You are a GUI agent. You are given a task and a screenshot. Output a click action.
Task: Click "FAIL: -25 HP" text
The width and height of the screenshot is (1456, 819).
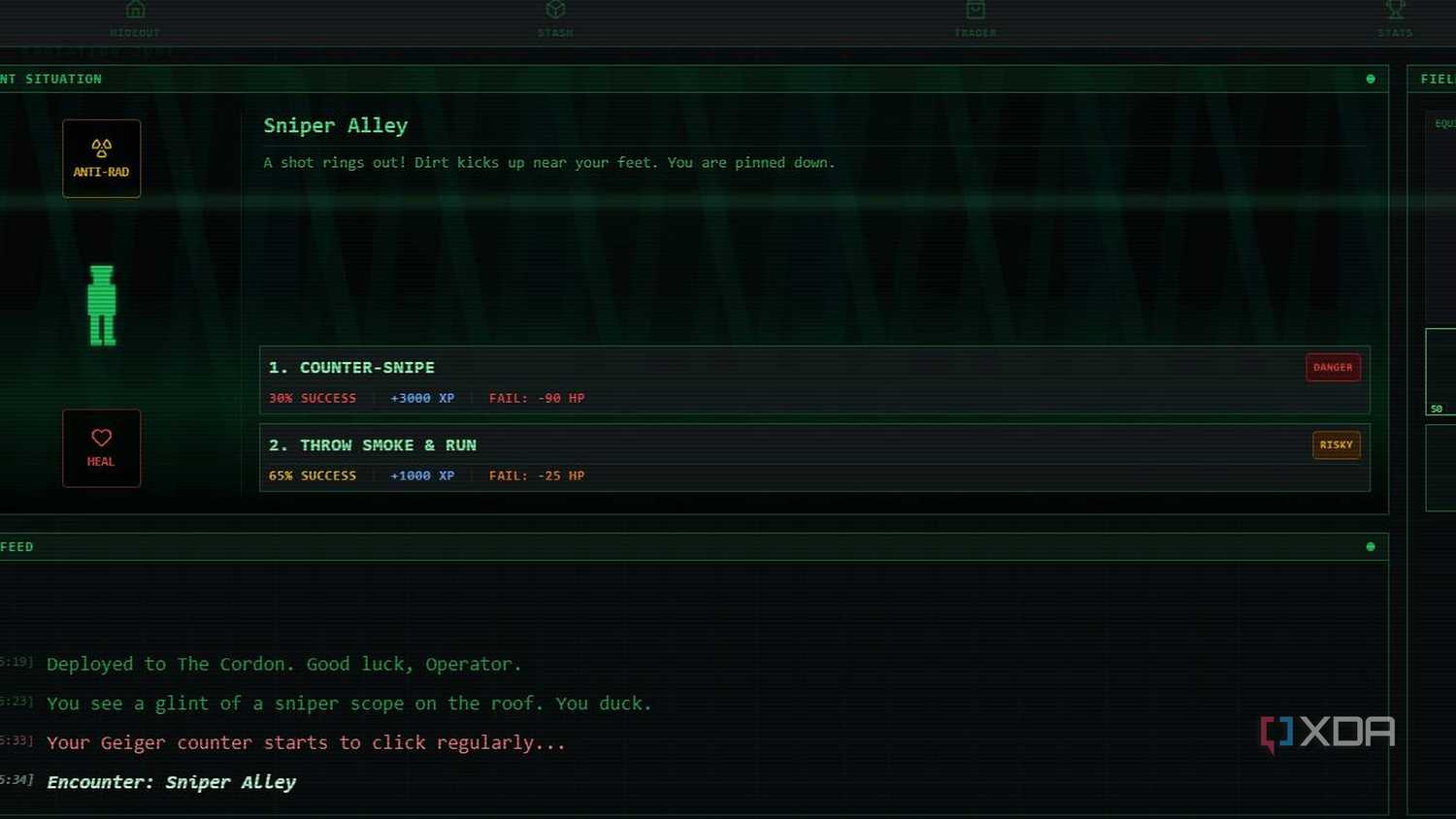[537, 475]
